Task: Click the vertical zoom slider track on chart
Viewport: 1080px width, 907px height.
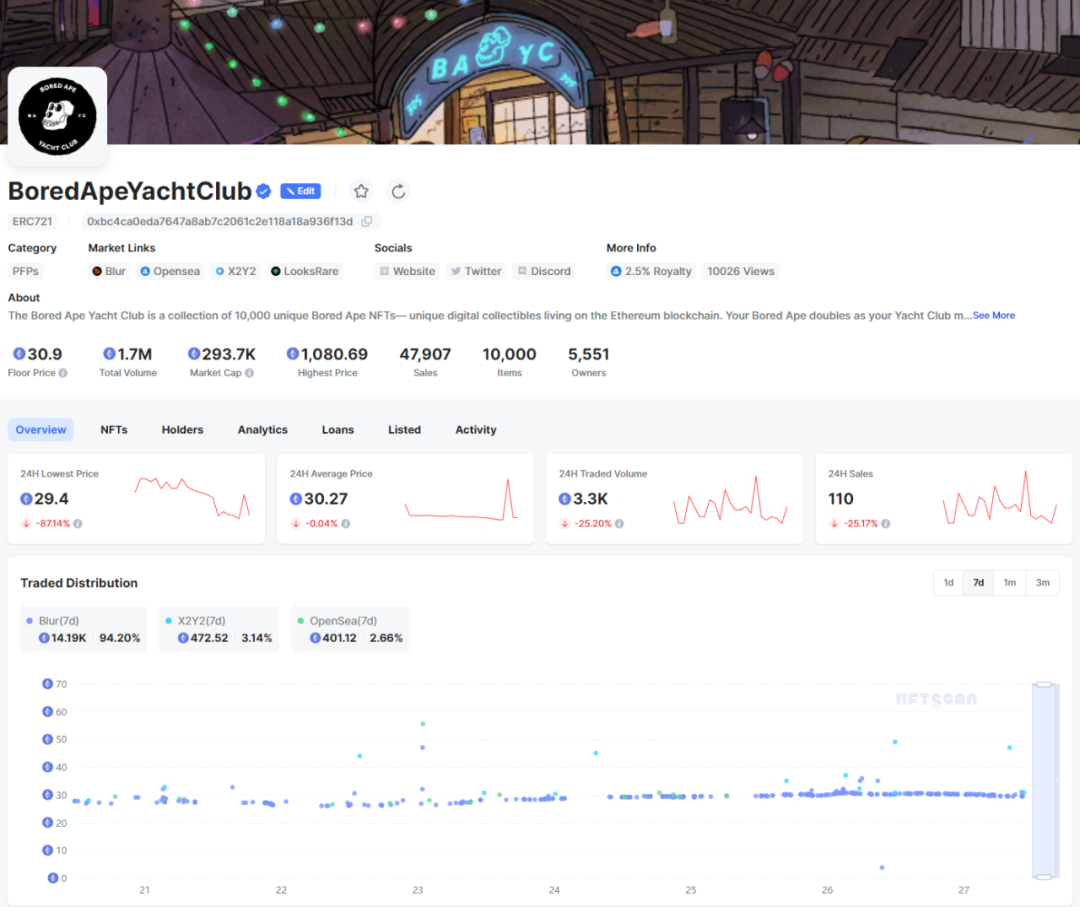Action: 1044,780
